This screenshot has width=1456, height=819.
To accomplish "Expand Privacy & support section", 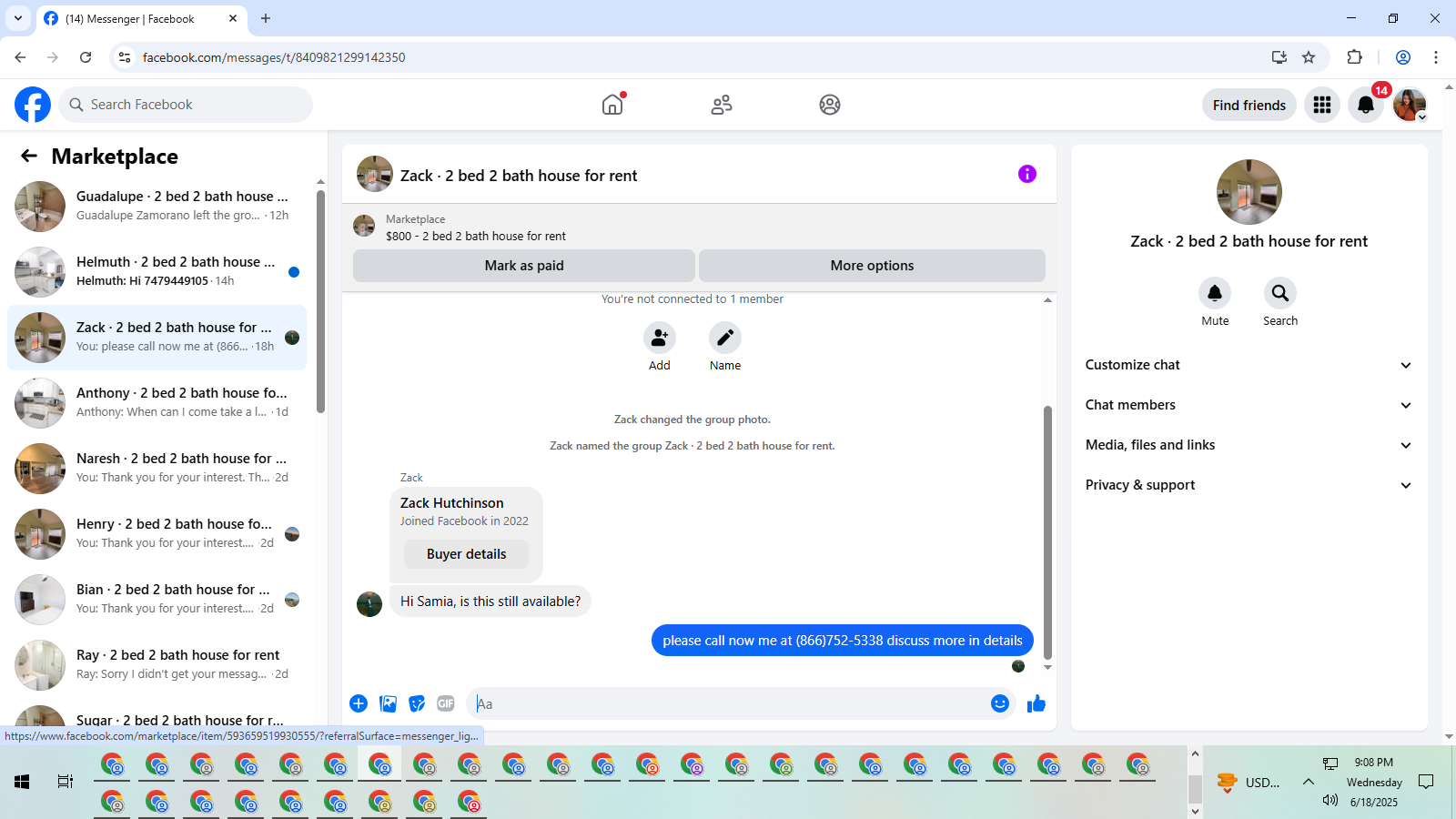I will (1249, 485).
